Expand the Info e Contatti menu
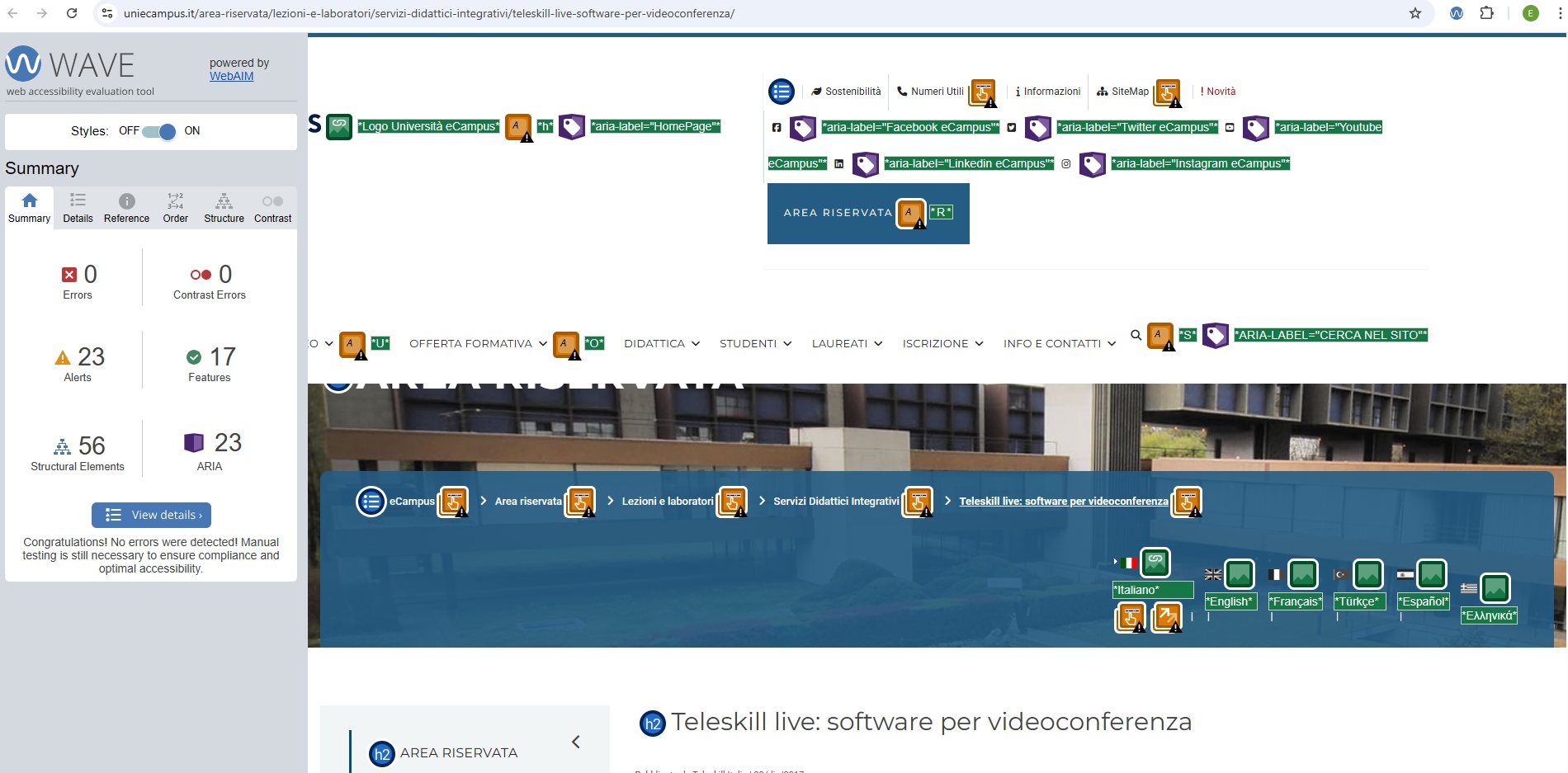Image resolution: width=1568 pixels, height=773 pixels. (x=1059, y=344)
